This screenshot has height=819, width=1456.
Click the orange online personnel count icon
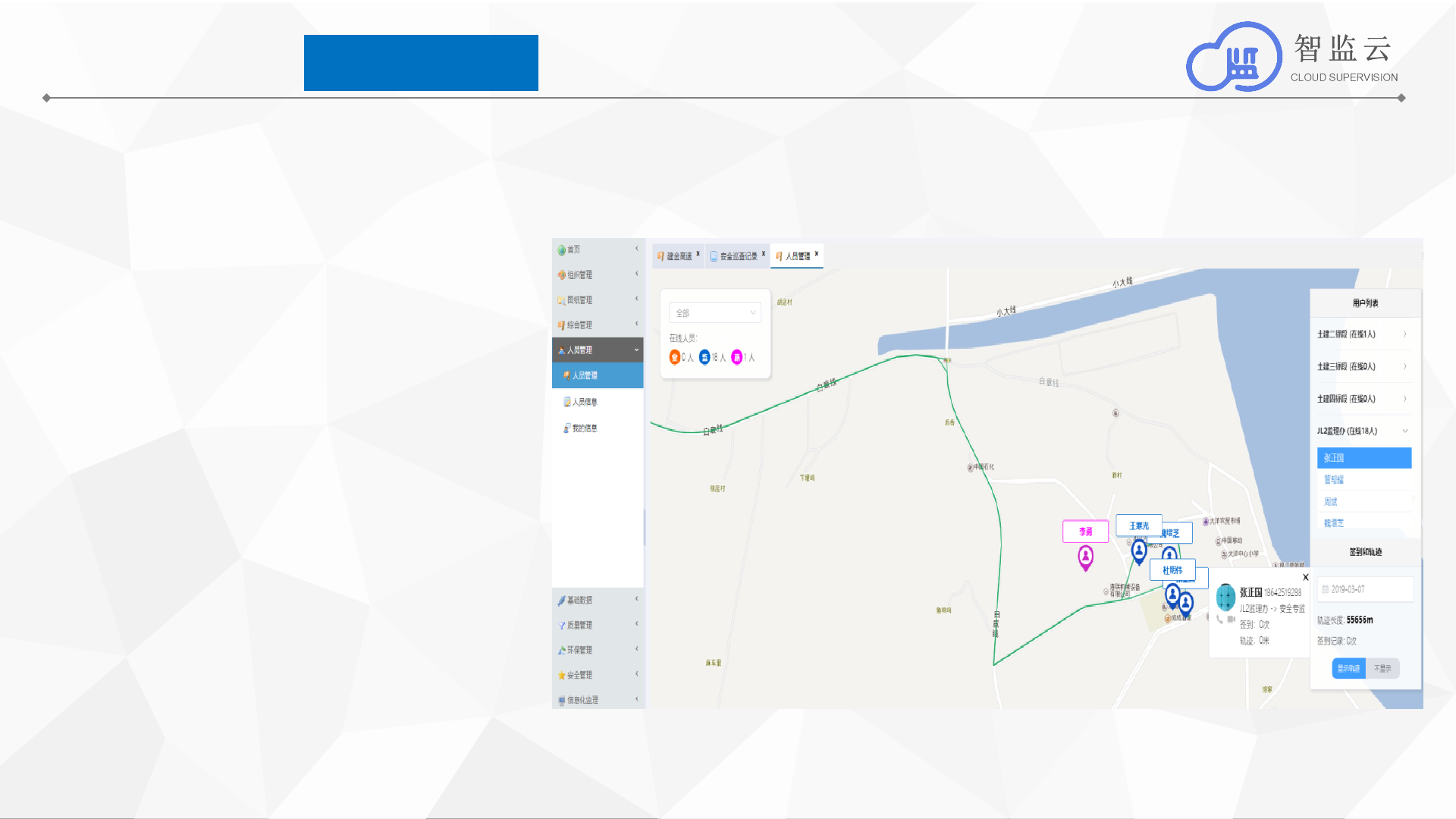(674, 357)
